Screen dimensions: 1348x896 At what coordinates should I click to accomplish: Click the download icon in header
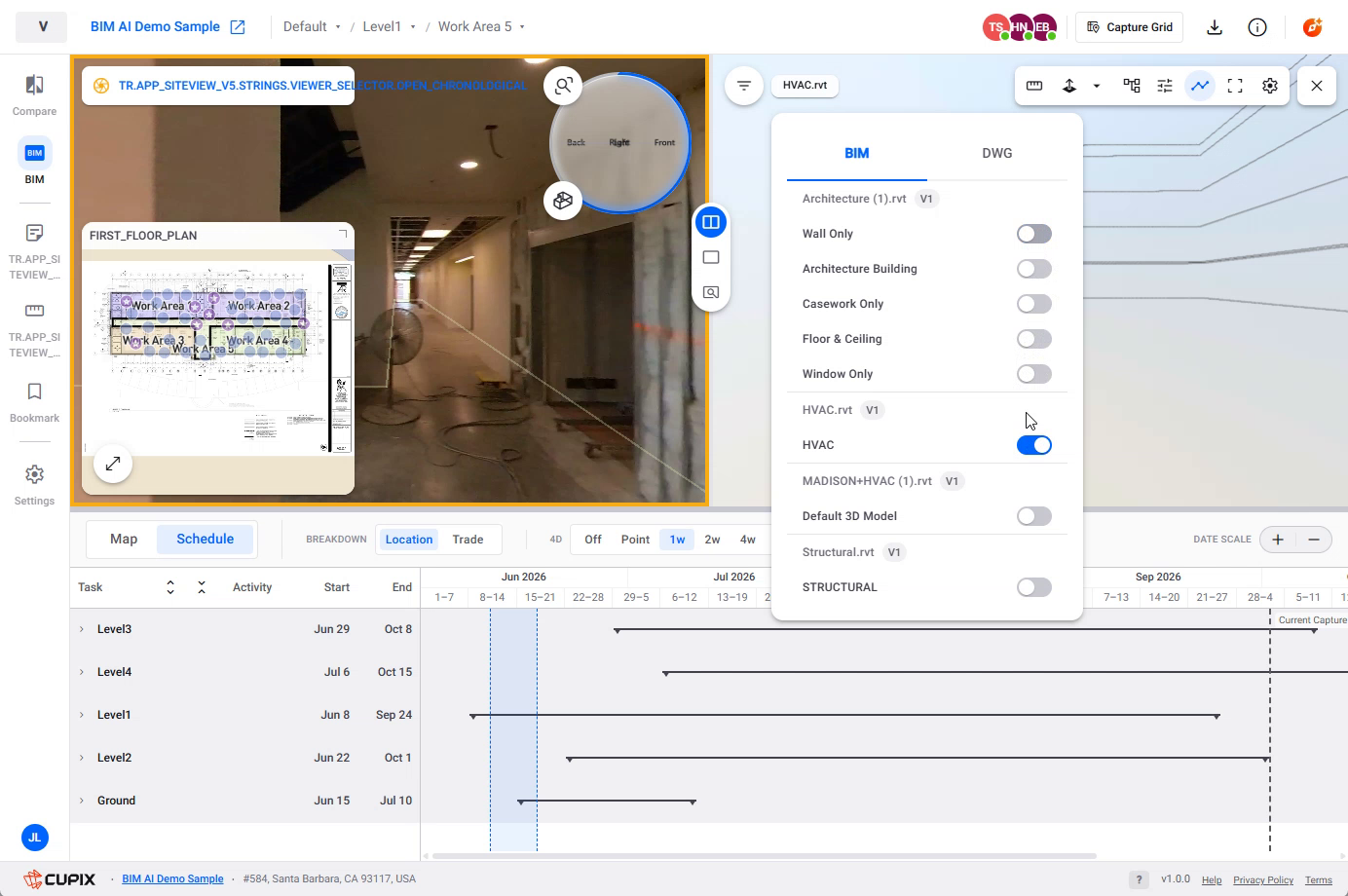(1215, 27)
